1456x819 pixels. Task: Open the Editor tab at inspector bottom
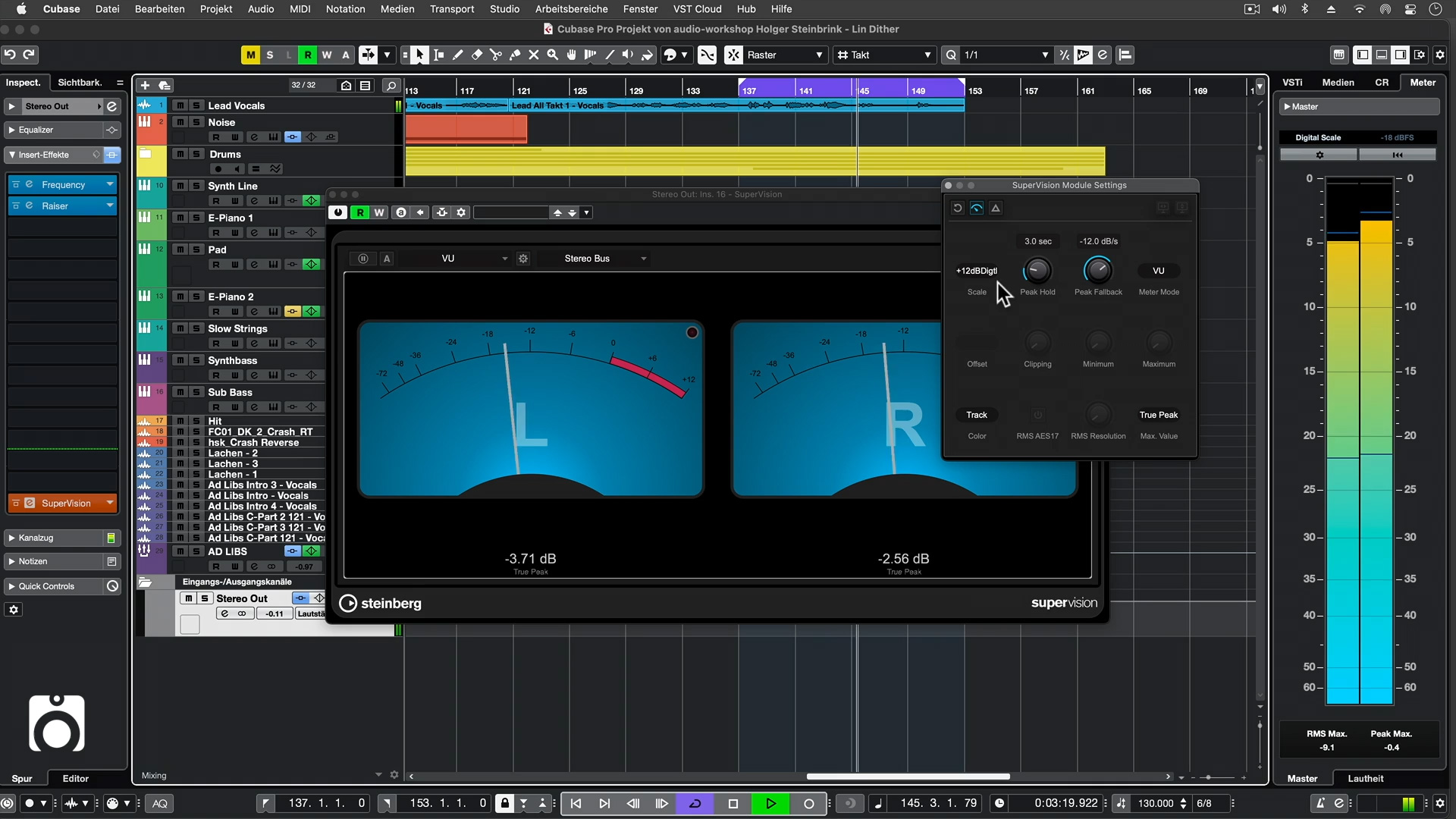click(x=75, y=779)
